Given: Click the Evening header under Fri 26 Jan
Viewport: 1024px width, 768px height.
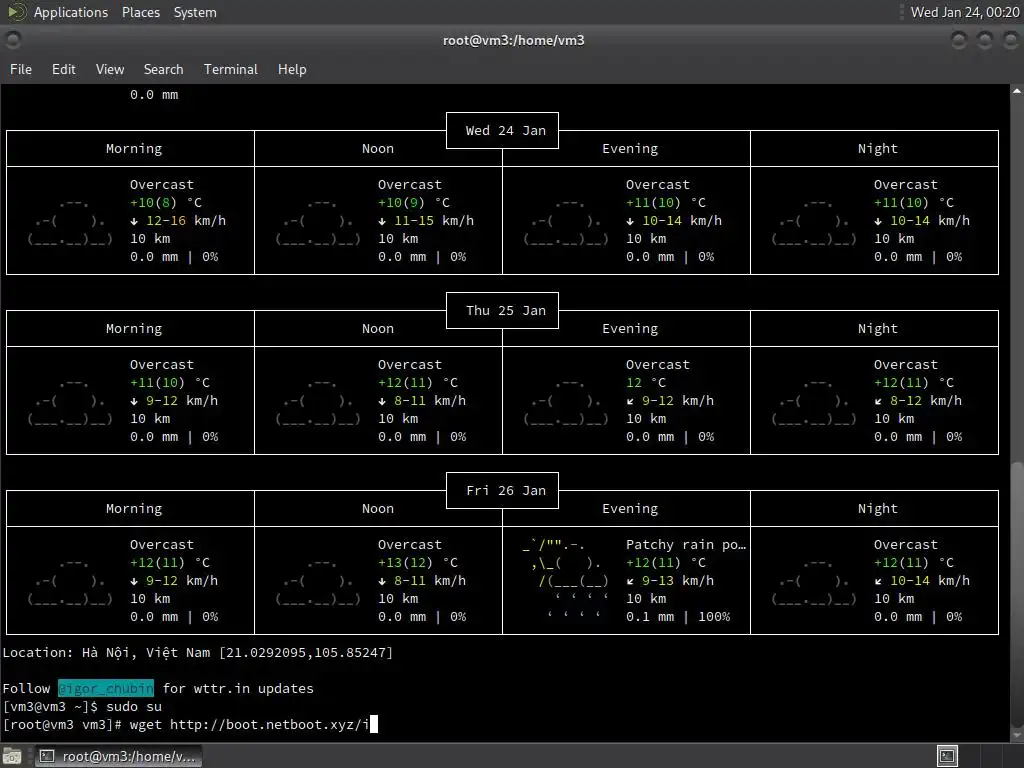Looking at the screenshot, I should point(630,509).
